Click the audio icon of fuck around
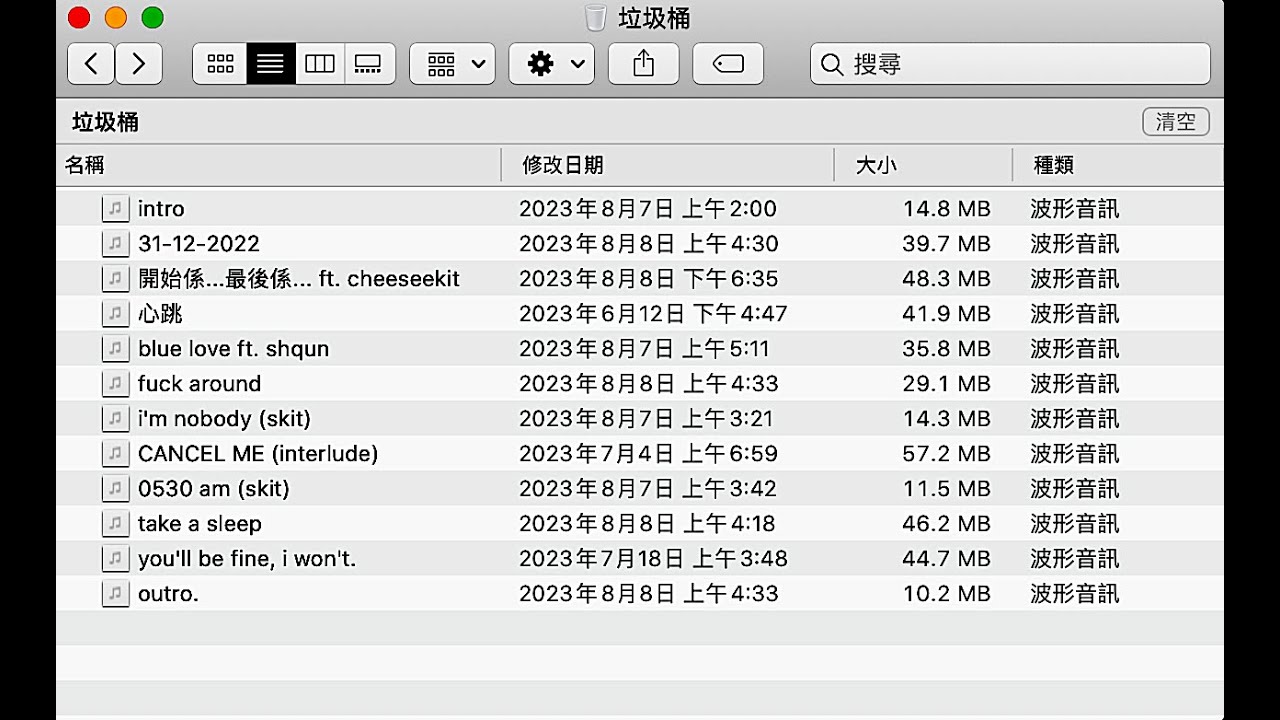The width and height of the screenshot is (1280, 720). tap(116, 384)
